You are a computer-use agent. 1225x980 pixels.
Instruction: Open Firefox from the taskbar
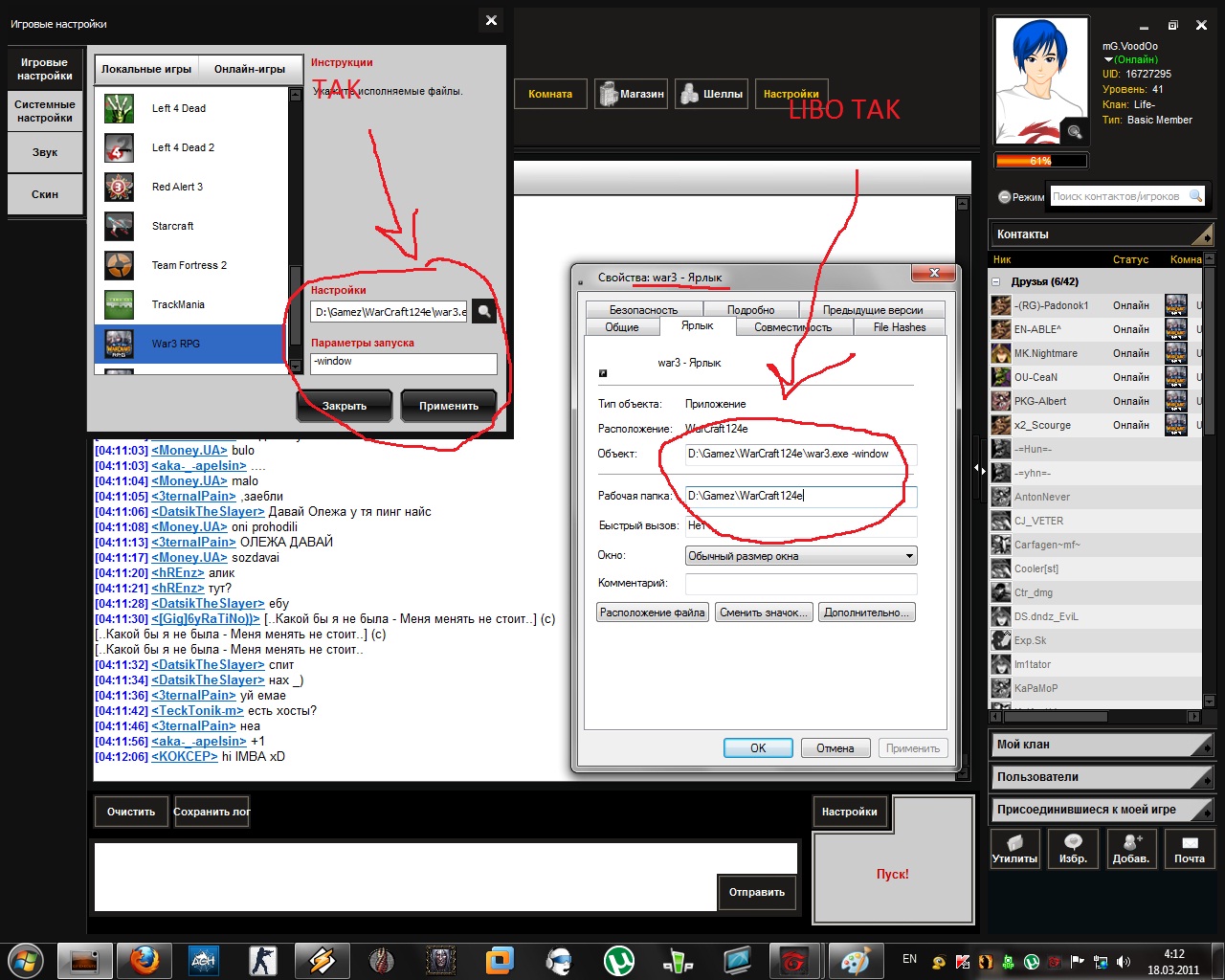[x=145, y=960]
